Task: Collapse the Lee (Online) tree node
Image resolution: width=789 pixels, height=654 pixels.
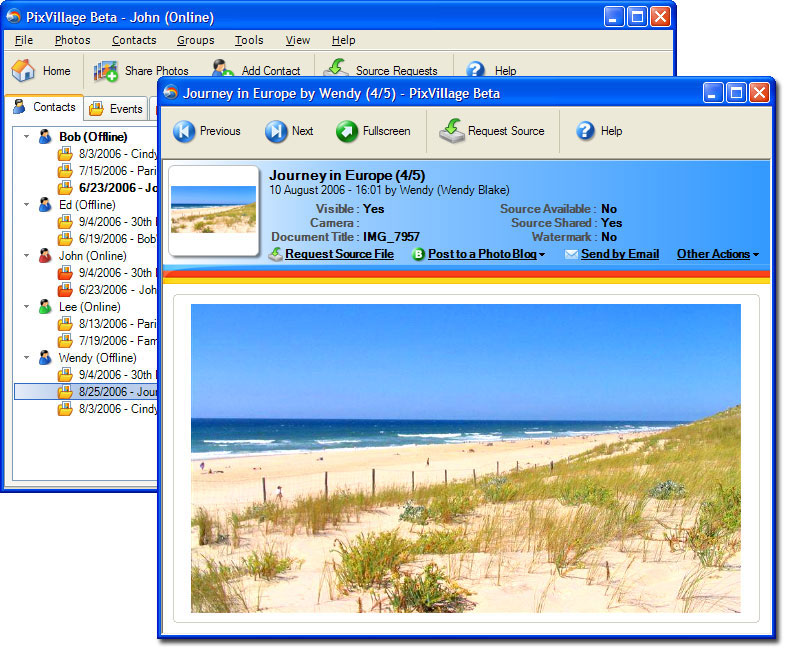Action: (27, 306)
